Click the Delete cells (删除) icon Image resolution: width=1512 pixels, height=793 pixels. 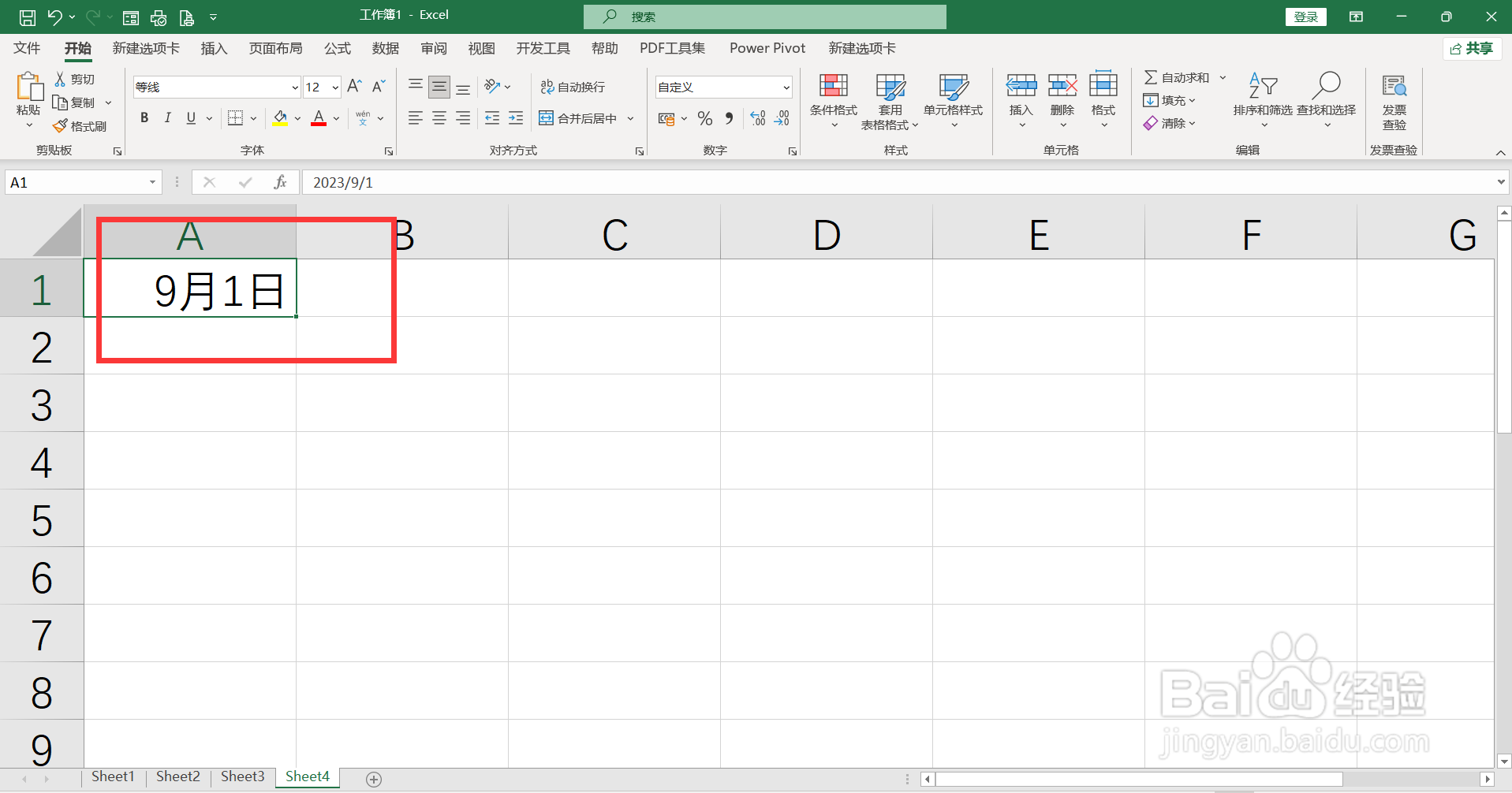coord(1062,85)
